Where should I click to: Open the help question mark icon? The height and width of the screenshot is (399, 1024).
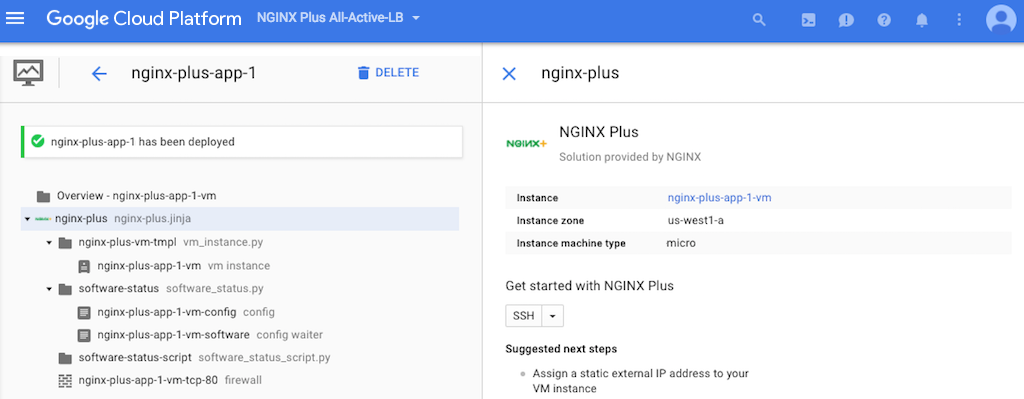click(x=884, y=20)
